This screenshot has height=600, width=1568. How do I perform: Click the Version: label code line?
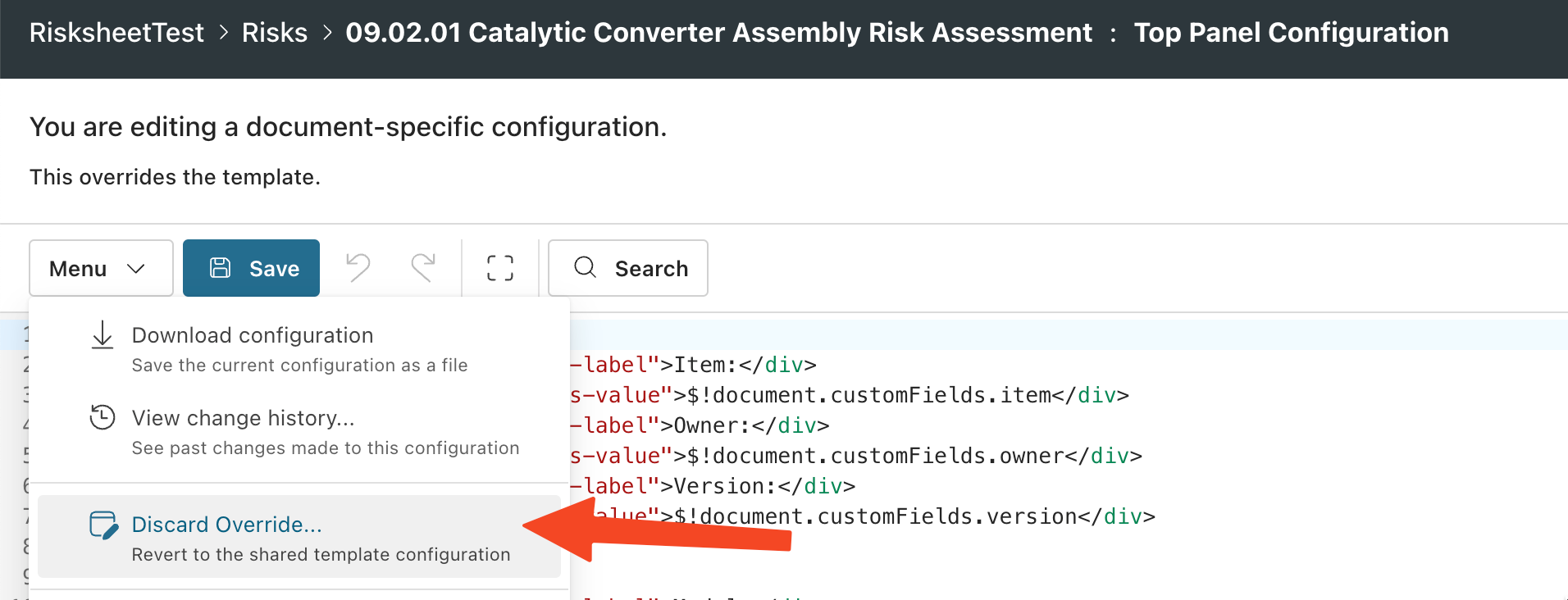point(722,486)
